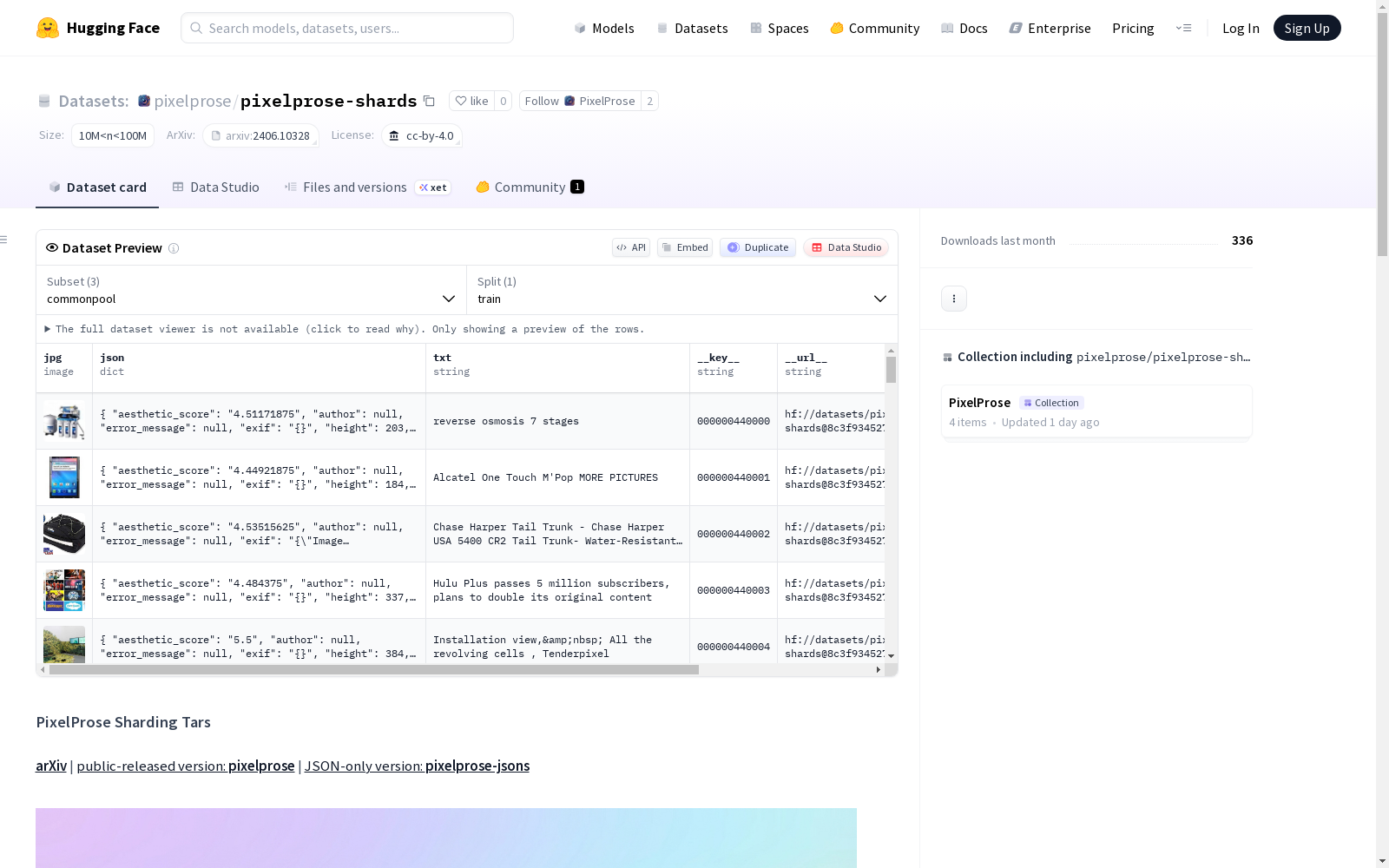Select the 'reverse osmosis 7 stages' cell
Screen dimensions: 1389x868
click(x=558, y=421)
